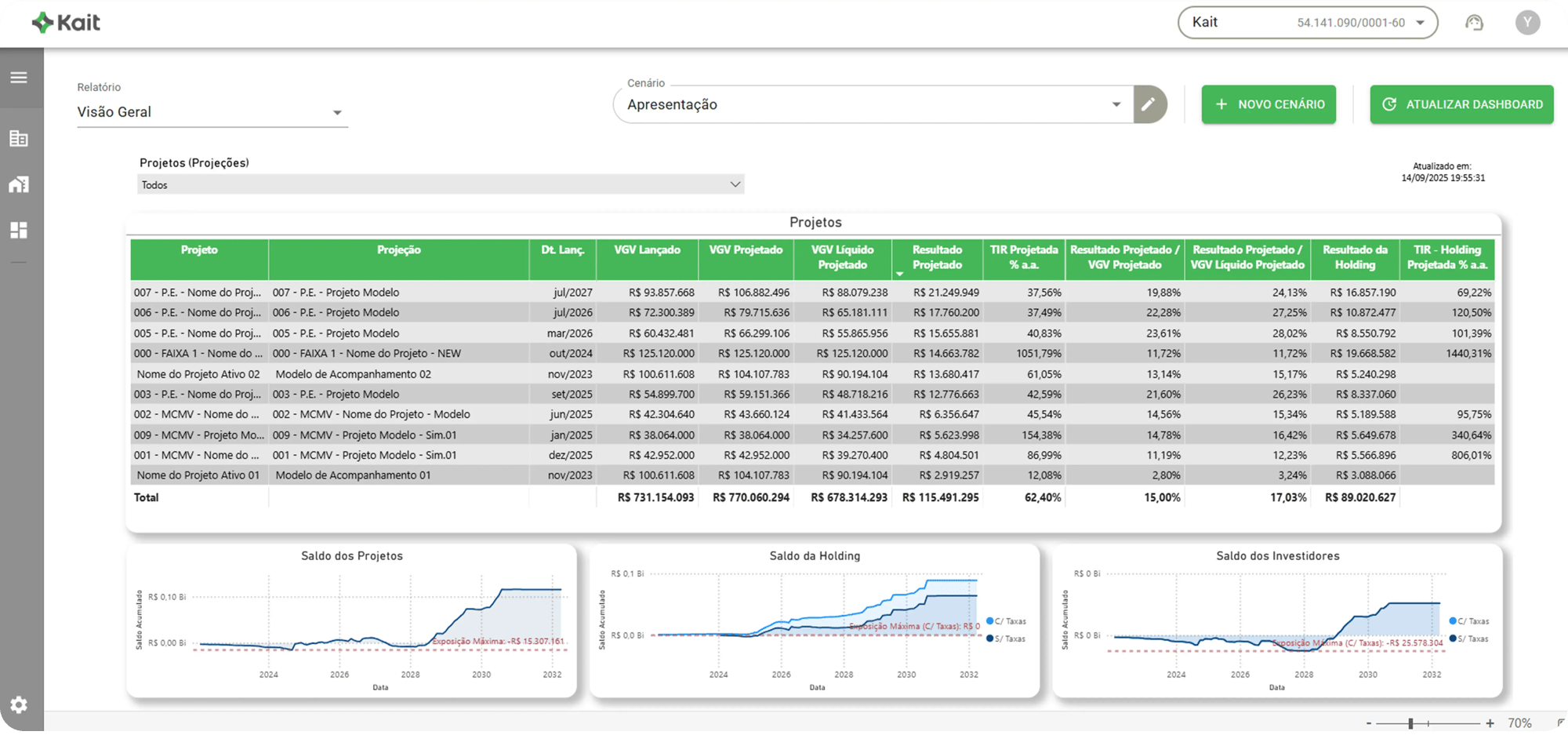The height and width of the screenshot is (735, 1568).
Task: Click the Novo Cenário button
Action: click(1268, 104)
